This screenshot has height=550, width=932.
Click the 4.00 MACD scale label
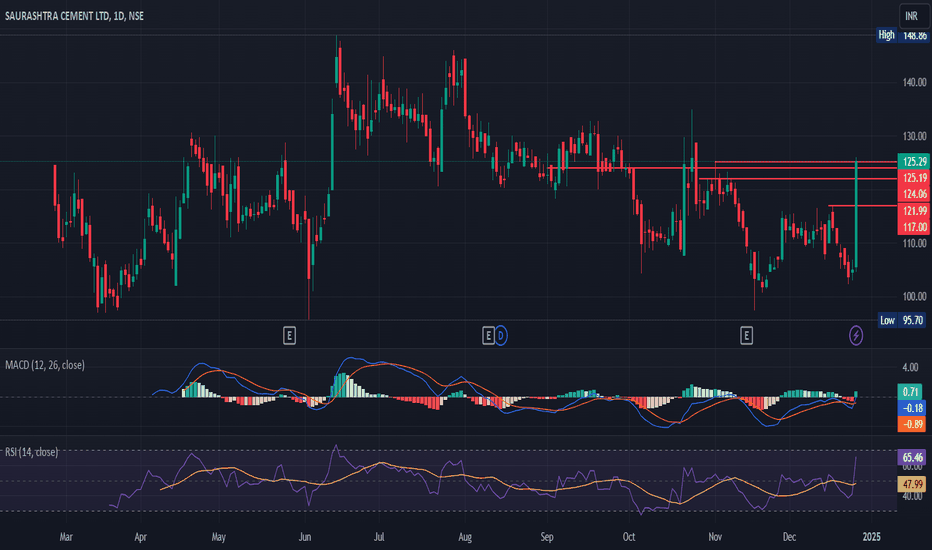coord(910,367)
